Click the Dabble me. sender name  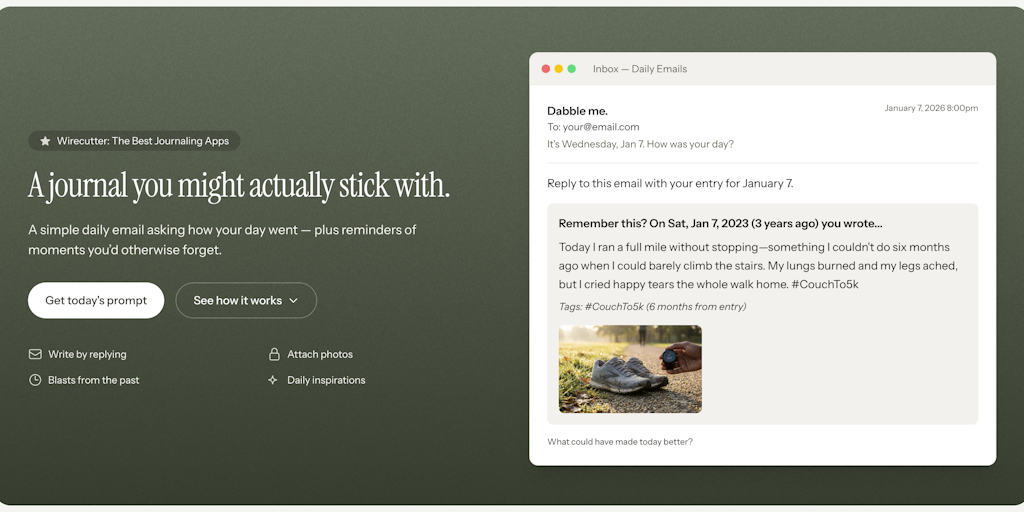tap(577, 111)
